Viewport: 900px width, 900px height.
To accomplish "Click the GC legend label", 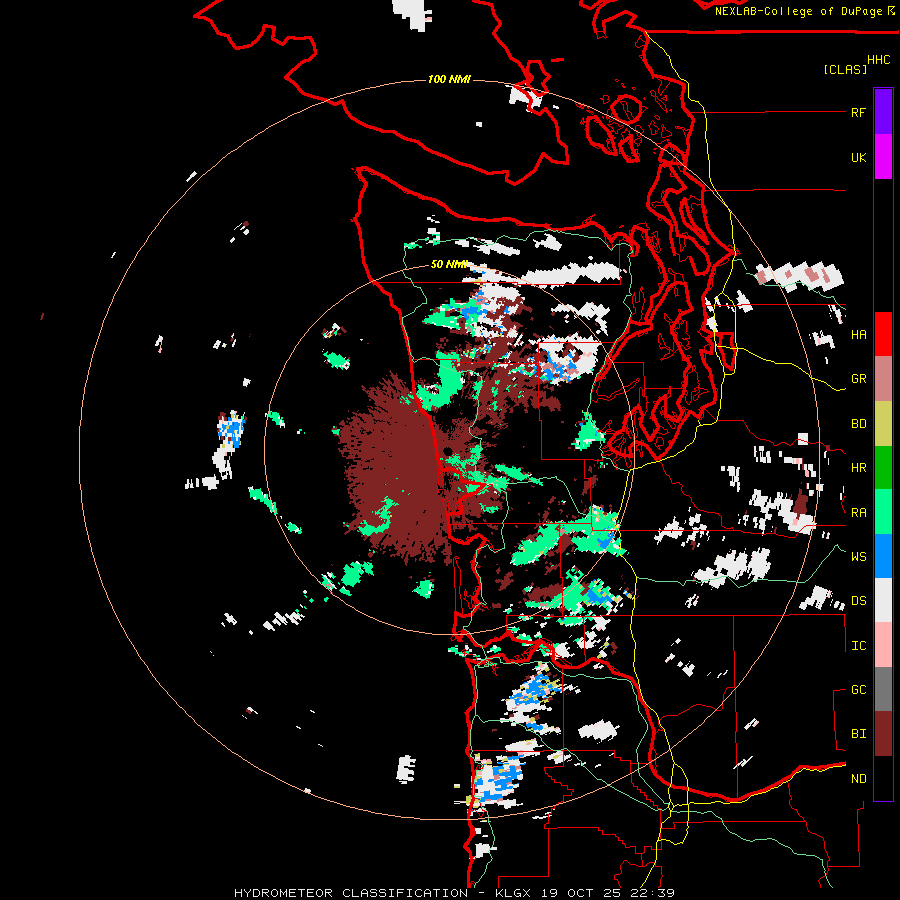I will click(858, 690).
